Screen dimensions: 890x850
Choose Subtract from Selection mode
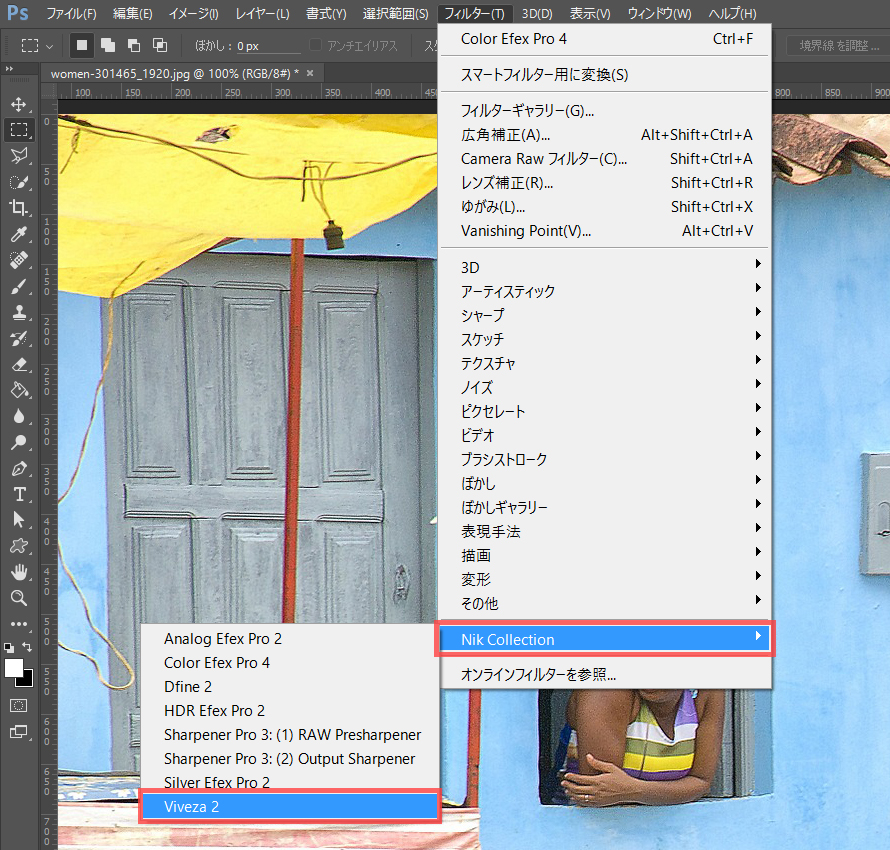coord(134,45)
